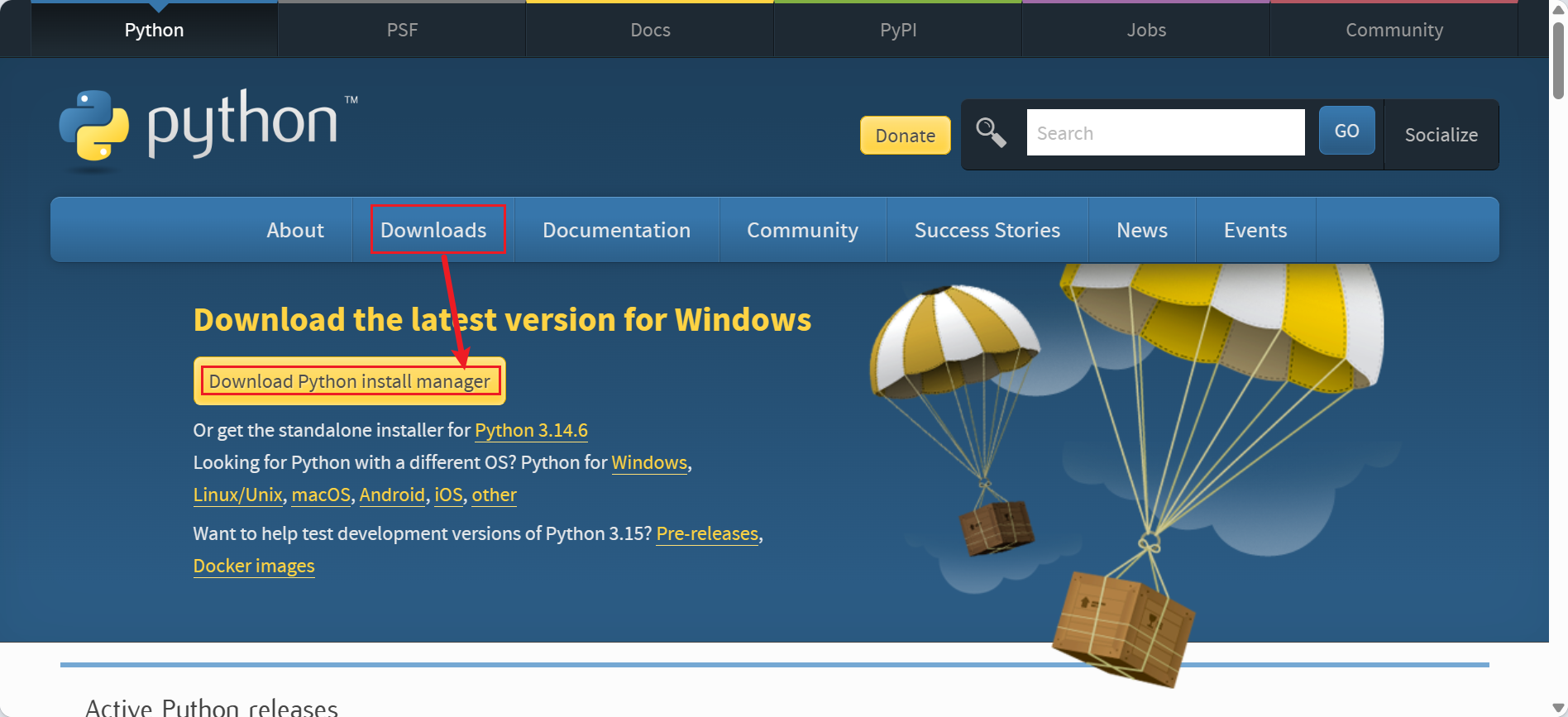The width and height of the screenshot is (1568, 717).
Task: Click the Download the latest version heading
Action: pos(503,319)
